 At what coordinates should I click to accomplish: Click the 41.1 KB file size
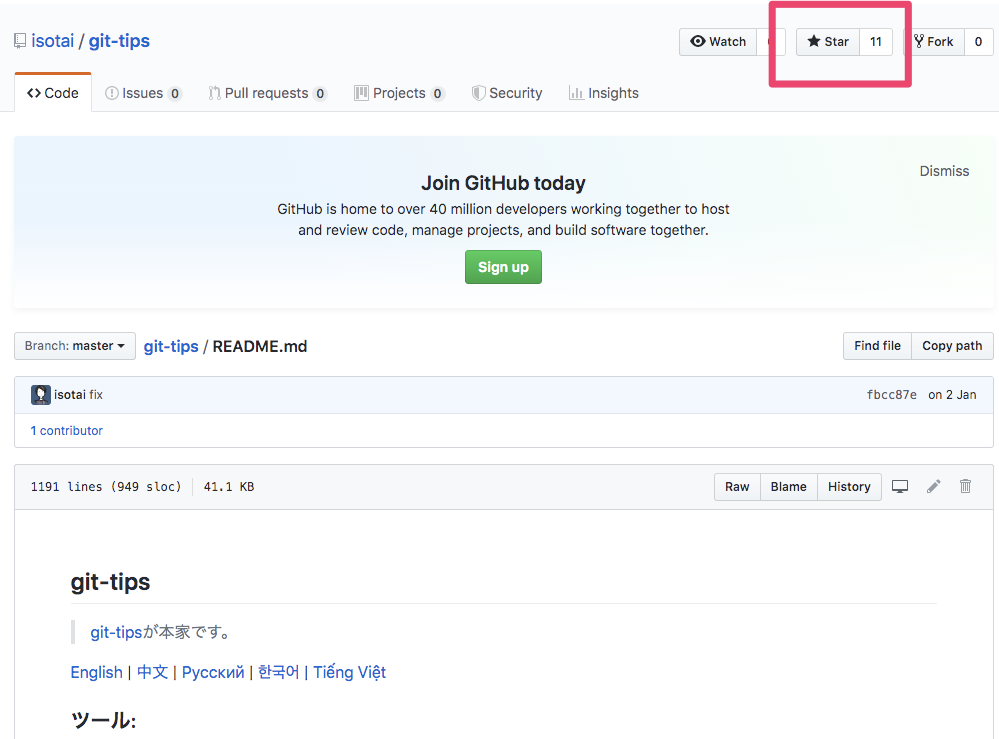(x=229, y=487)
